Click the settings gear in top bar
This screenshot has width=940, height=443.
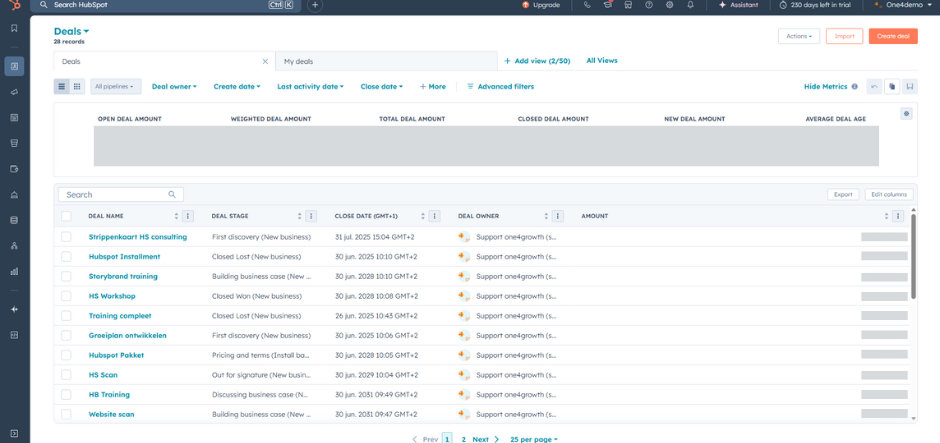(669, 5)
